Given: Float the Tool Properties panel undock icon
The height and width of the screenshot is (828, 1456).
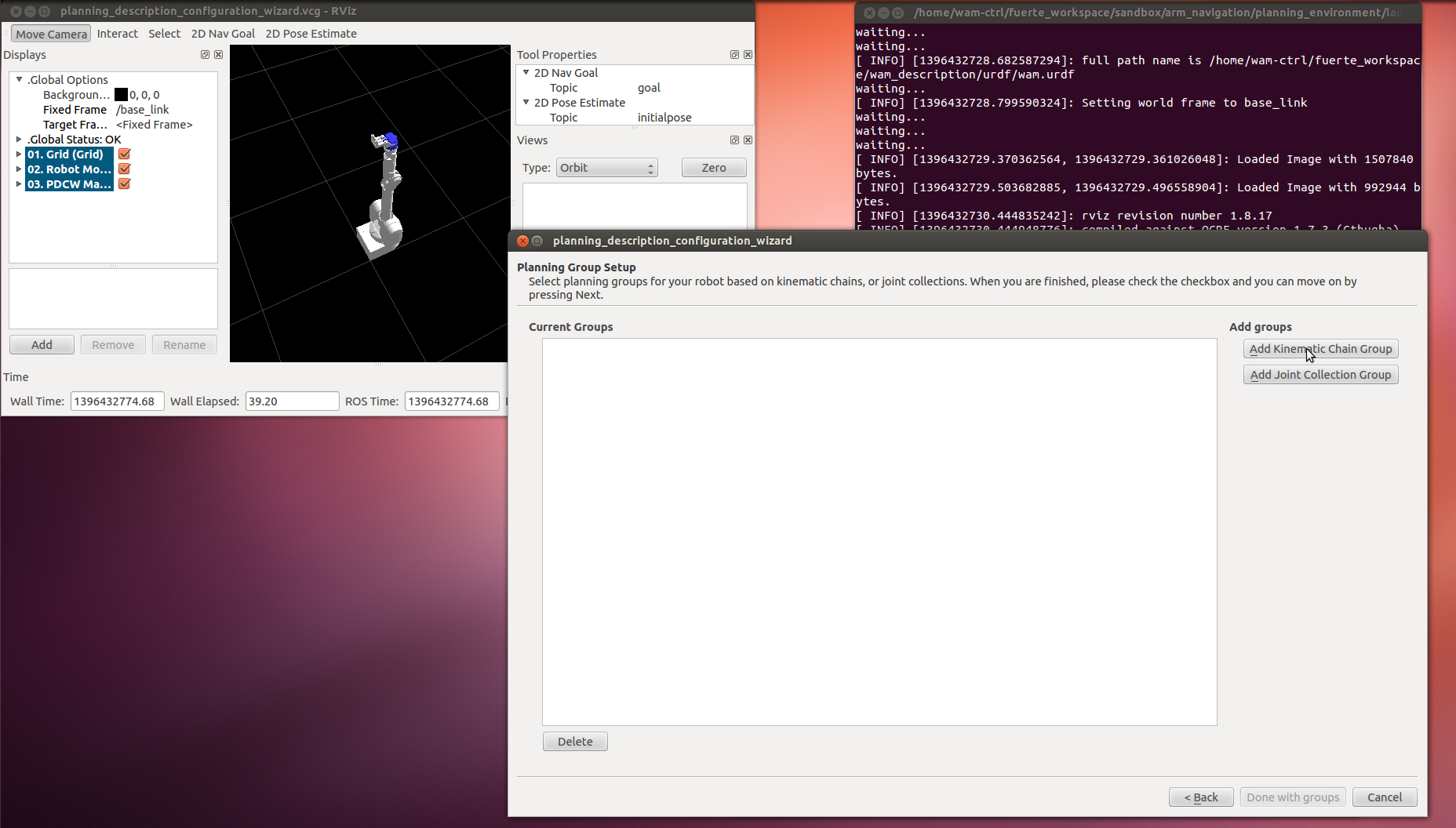Looking at the screenshot, I should 734,55.
